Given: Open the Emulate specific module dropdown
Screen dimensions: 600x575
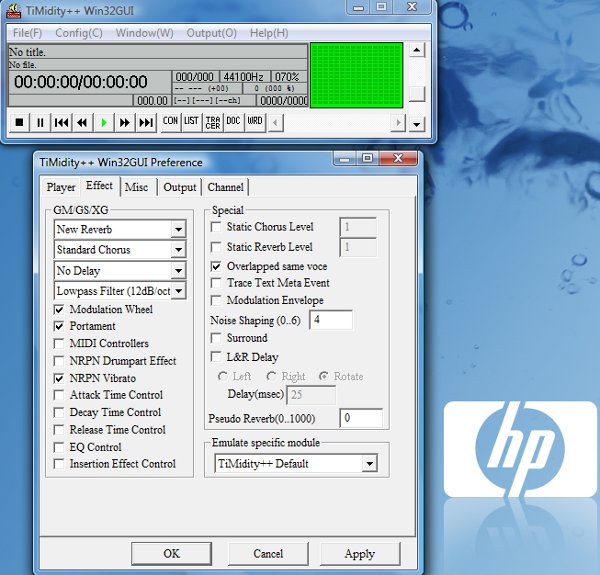Looking at the screenshot, I should 369,464.
